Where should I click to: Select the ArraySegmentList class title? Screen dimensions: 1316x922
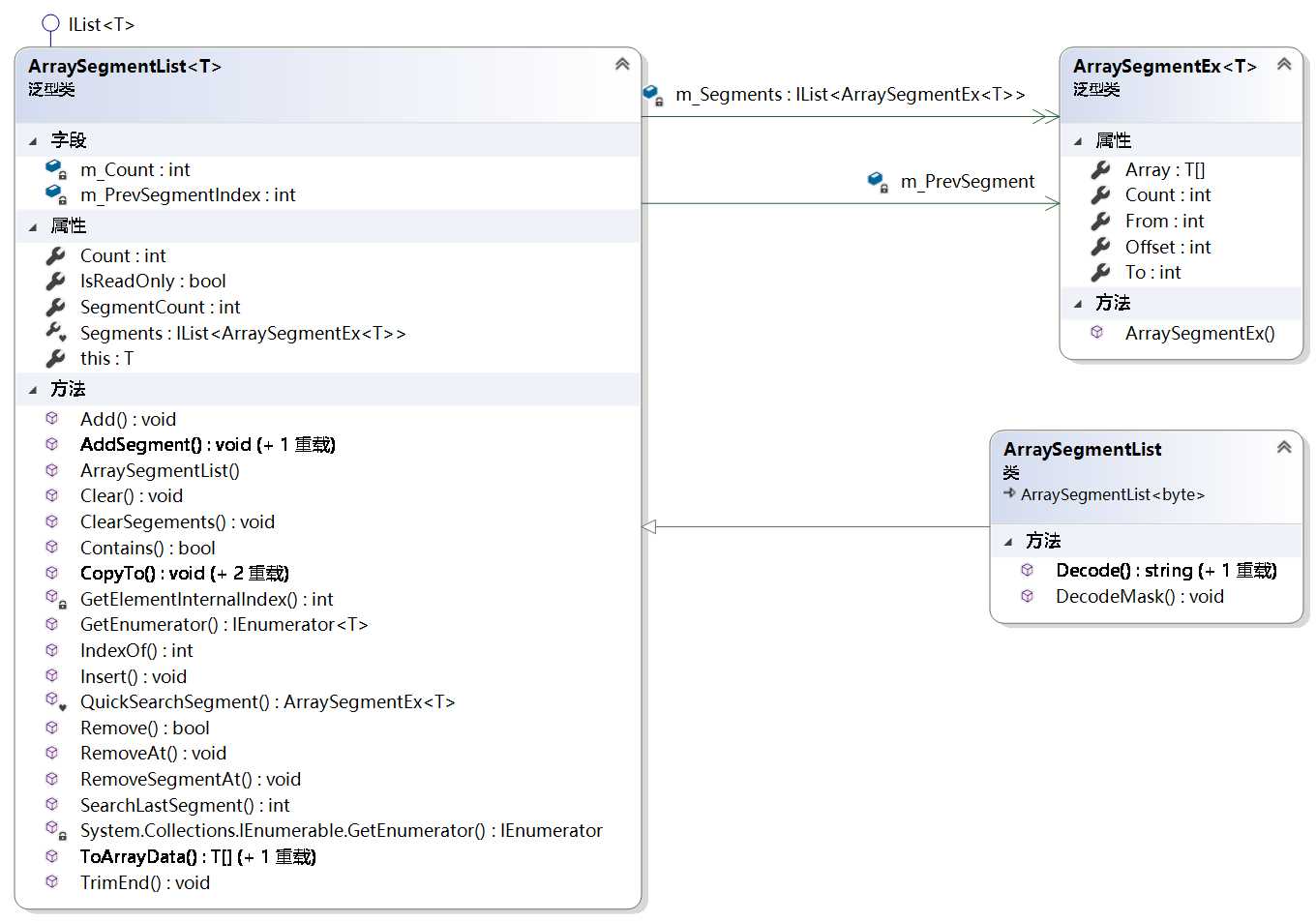(1083, 449)
